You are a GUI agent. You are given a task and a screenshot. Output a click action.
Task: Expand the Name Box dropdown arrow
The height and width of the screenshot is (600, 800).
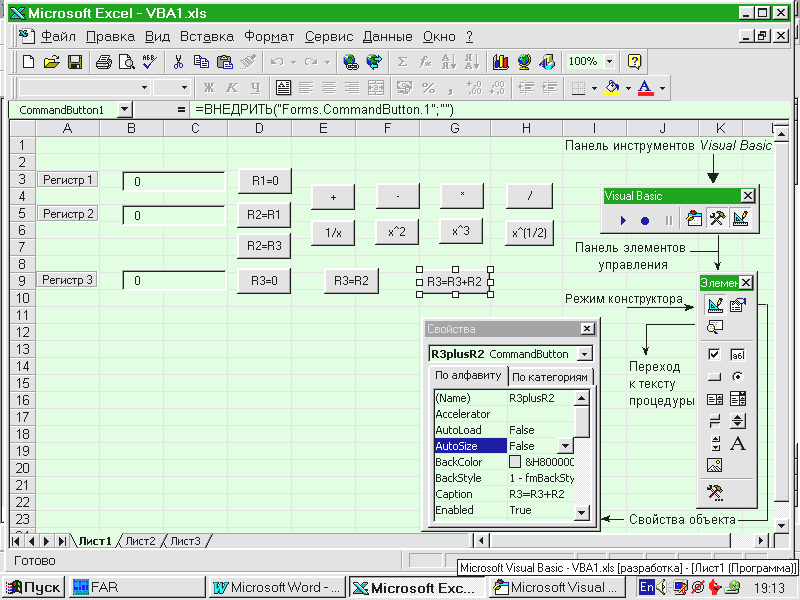click(124, 109)
